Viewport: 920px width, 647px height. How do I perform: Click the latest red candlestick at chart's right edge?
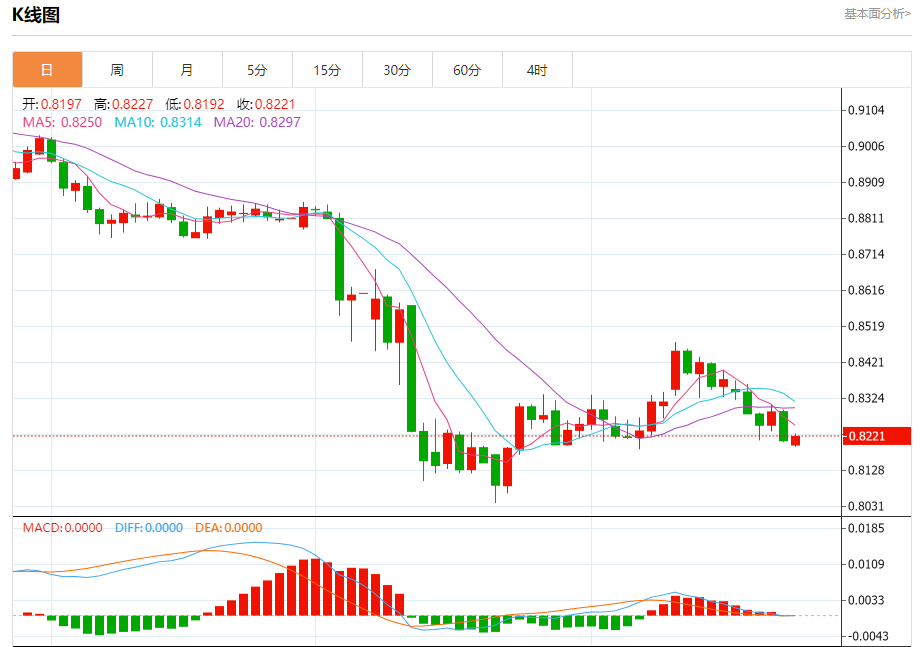point(795,440)
